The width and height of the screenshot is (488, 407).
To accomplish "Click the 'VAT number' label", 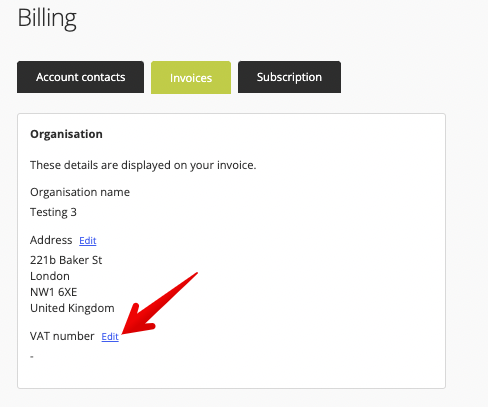I will point(62,336).
